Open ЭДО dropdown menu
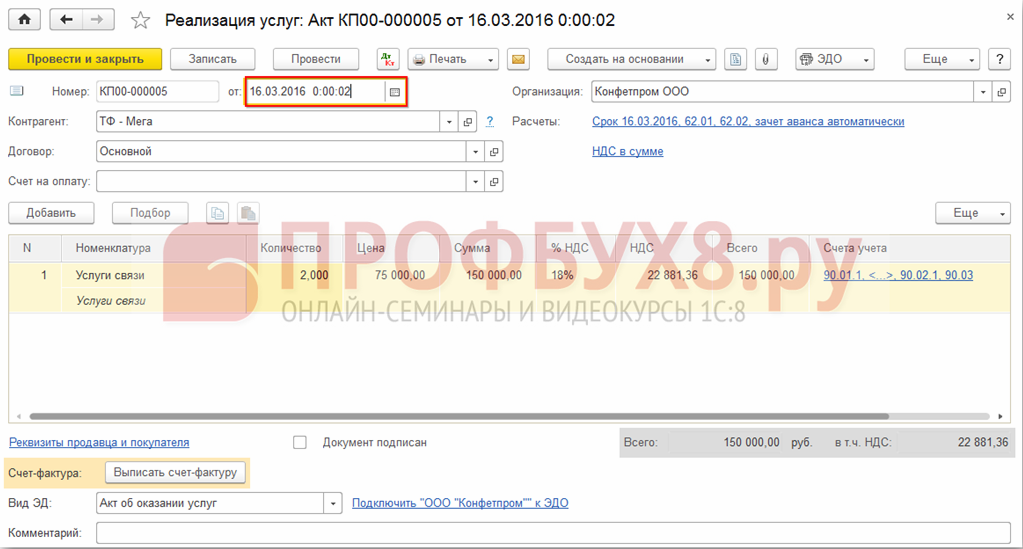The height and width of the screenshot is (549, 1023). coord(834,59)
